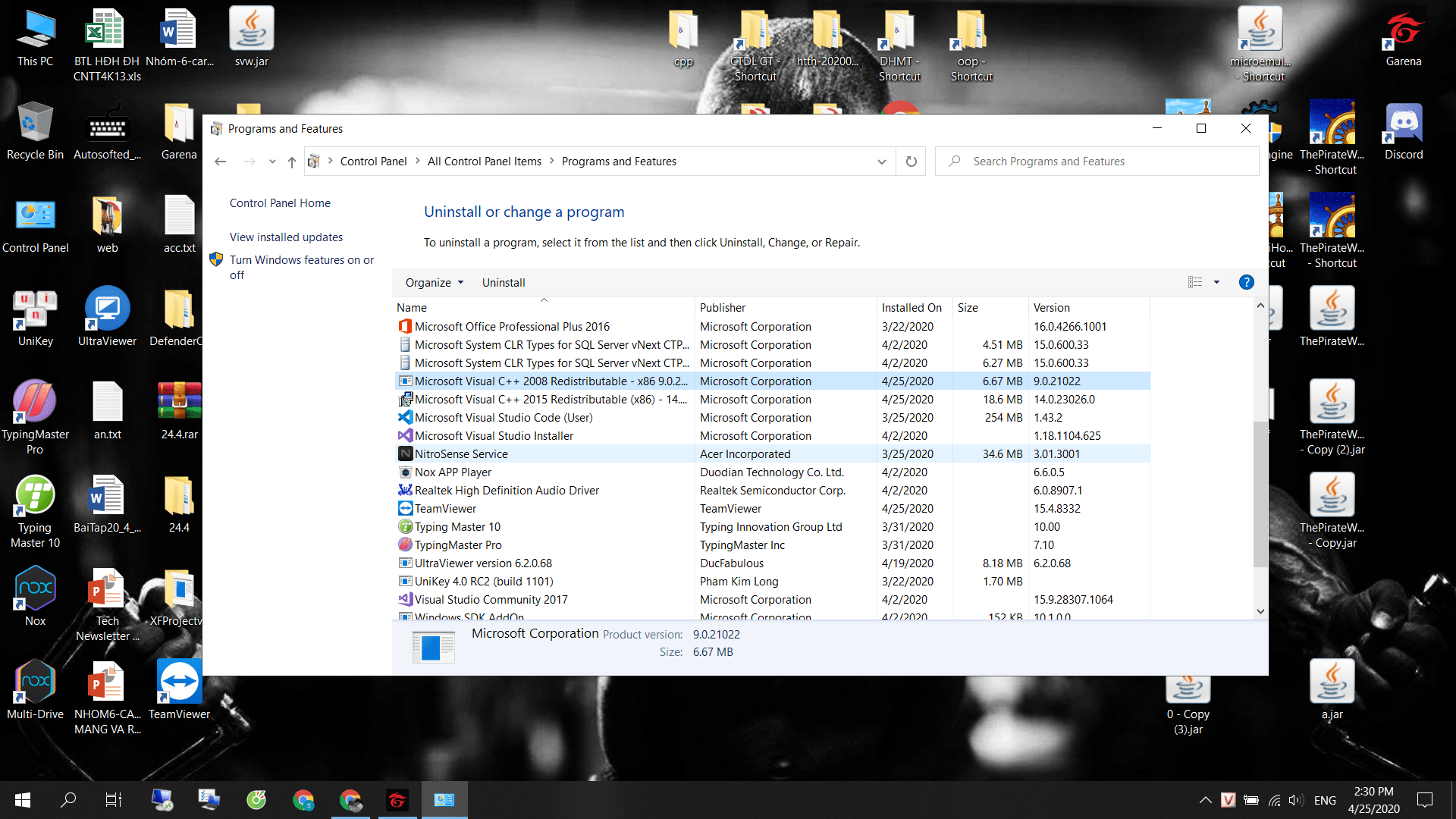Sort list by Version column header
1456x819 pixels.
click(1089, 307)
